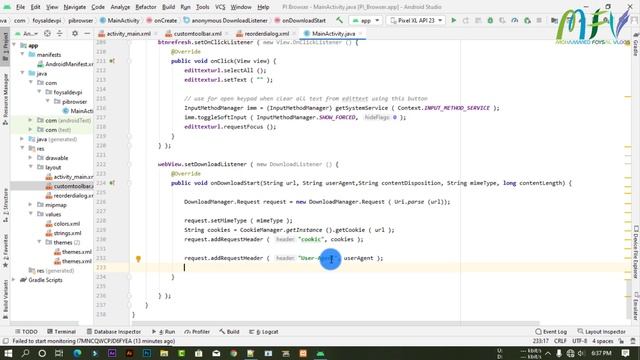This screenshot has height=360, width=640.
Task: Open the Logcat tool window
Action: click(x=263, y=332)
